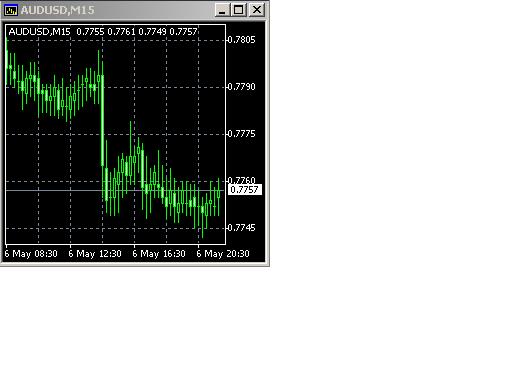512x384 pixels.
Task: Click the 6 May 08:30 time label
Action: pos(31,254)
